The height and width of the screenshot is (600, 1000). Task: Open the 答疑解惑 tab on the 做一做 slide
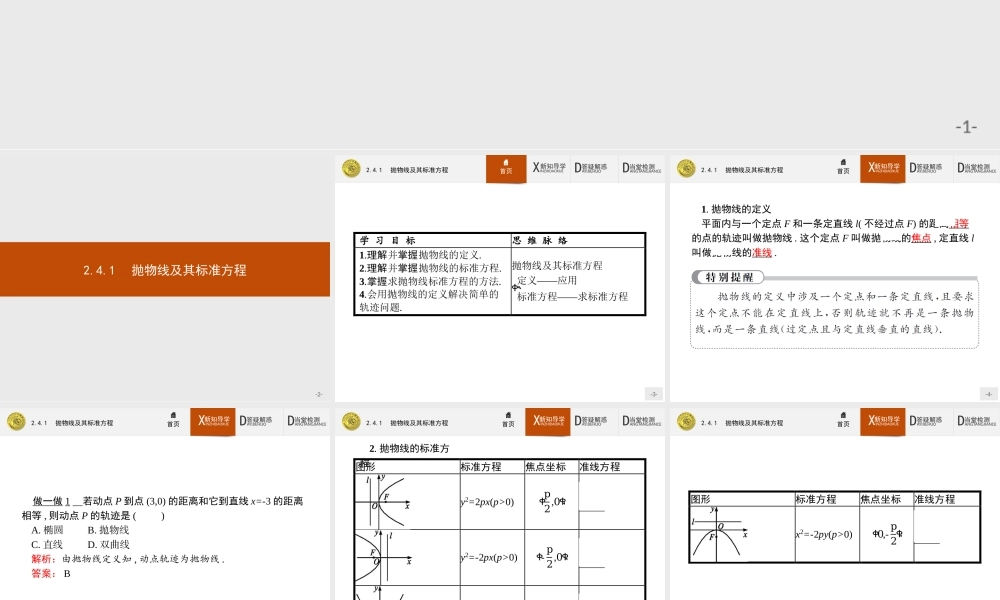tap(255, 421)
